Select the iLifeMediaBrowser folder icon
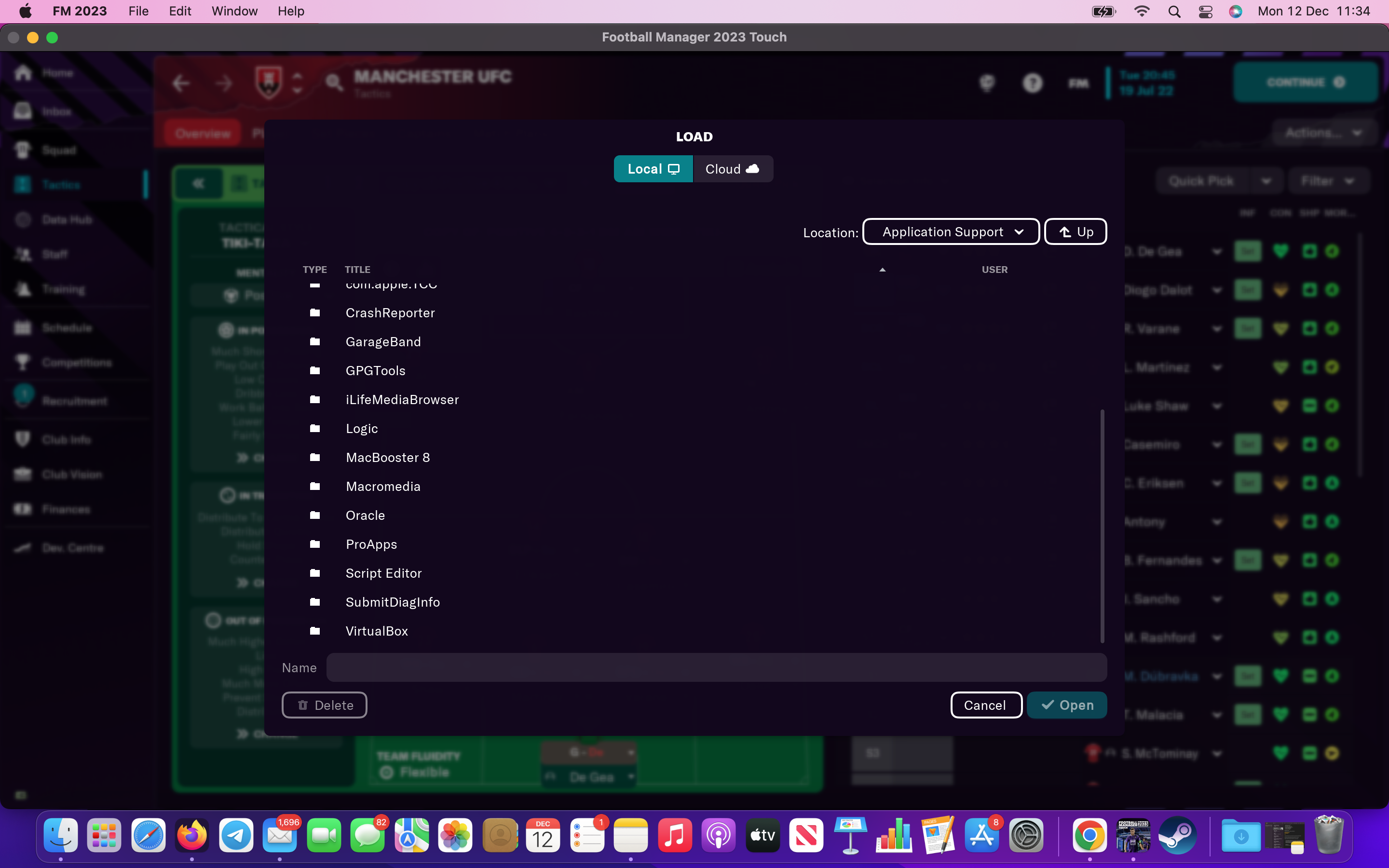Screen dimensions: 1389x868 [314, 400]
